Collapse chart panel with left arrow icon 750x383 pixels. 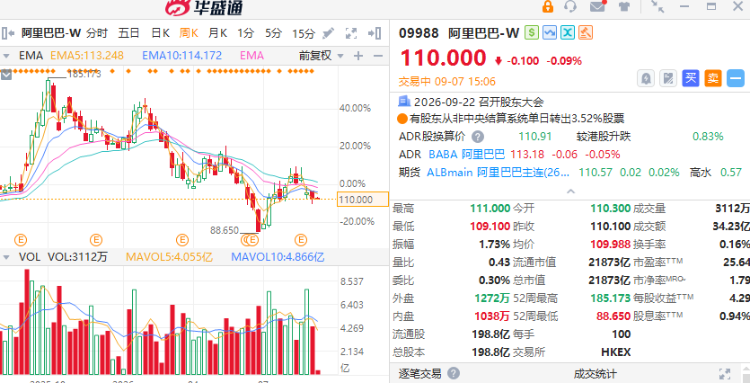[8, 33]
